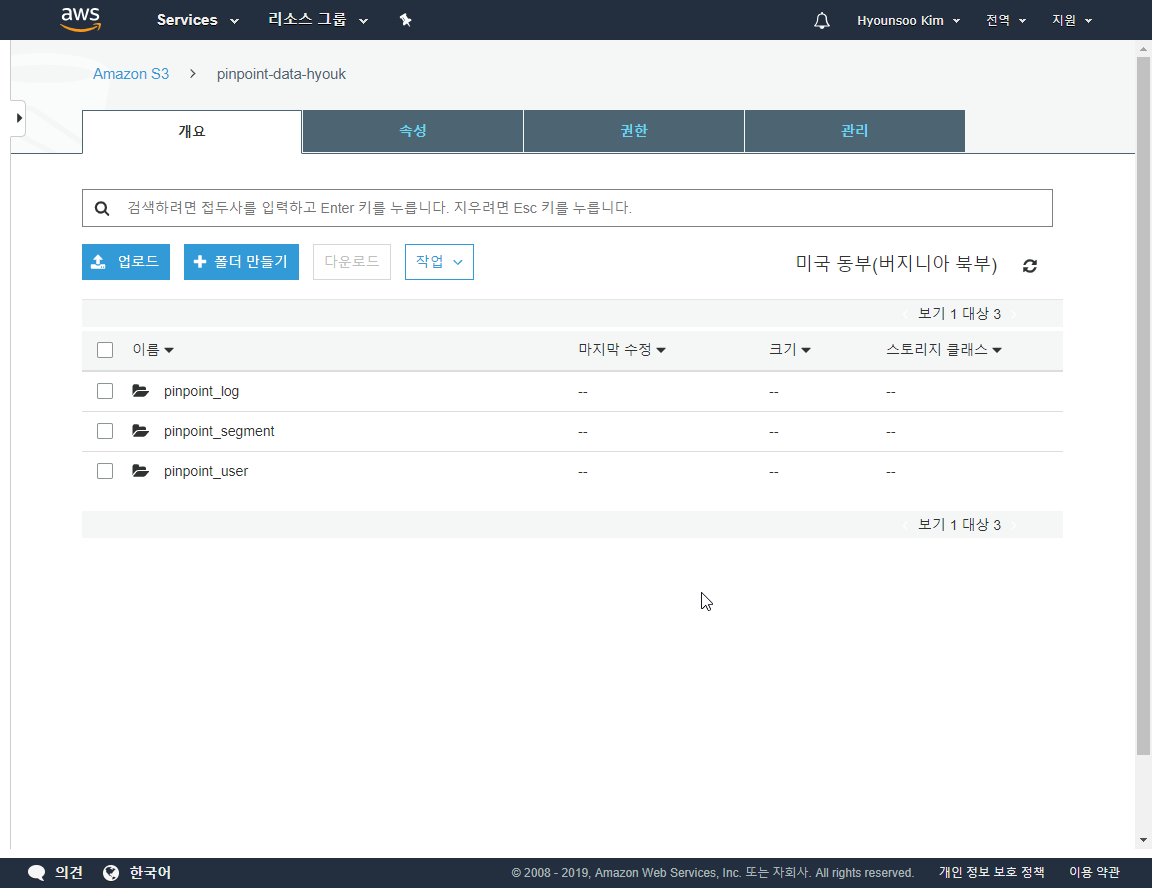
Task: Click the bottom 보기 1 대상 3 text
Action: pyautogui.click(x=960, y=524)
